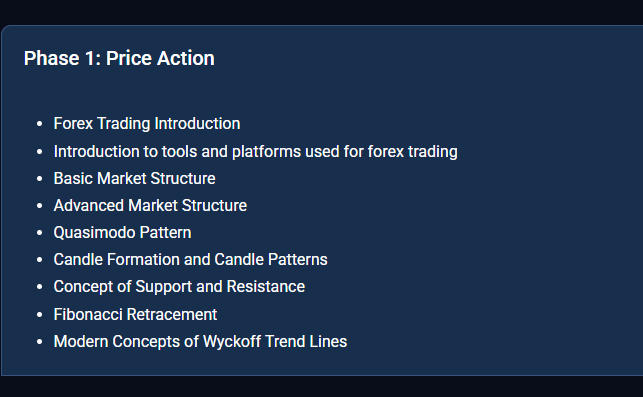
Task: Open 'Candle Formation and Candle Patterns' item
Action: 190,260
